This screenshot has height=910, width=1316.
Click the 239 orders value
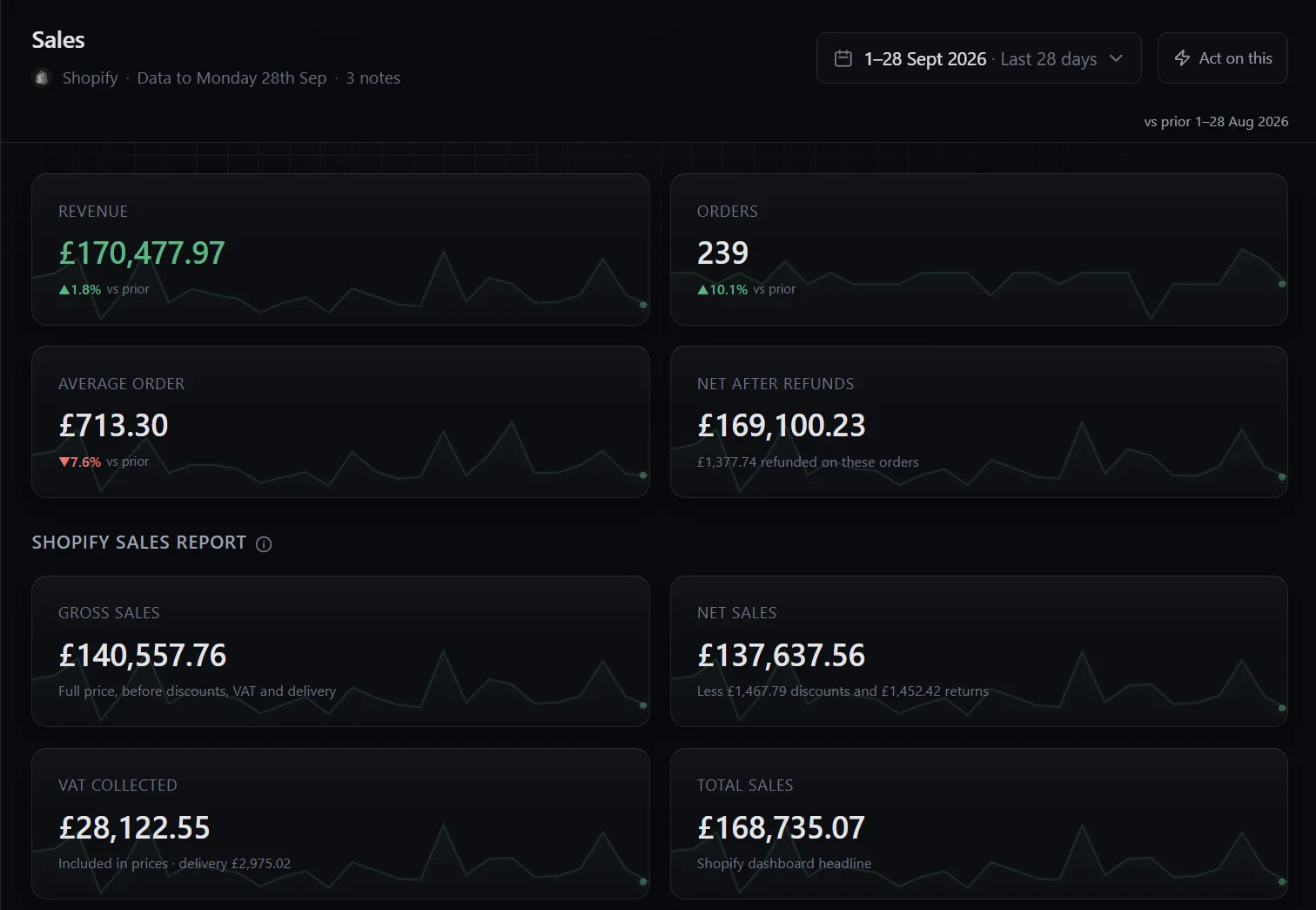point(722,253)
